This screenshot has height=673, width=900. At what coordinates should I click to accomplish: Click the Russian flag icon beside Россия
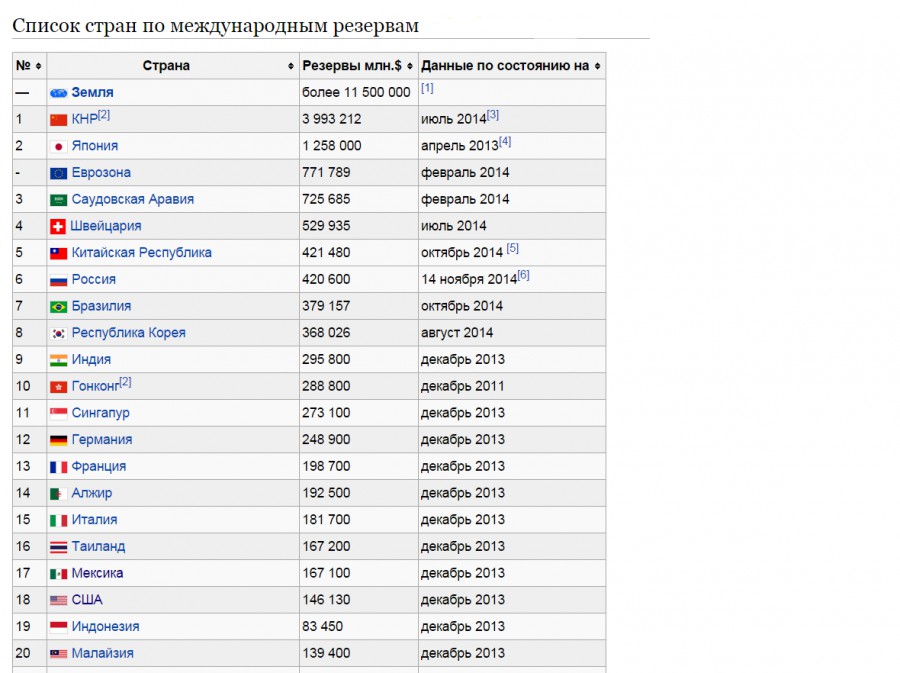[x=59, y=280]
